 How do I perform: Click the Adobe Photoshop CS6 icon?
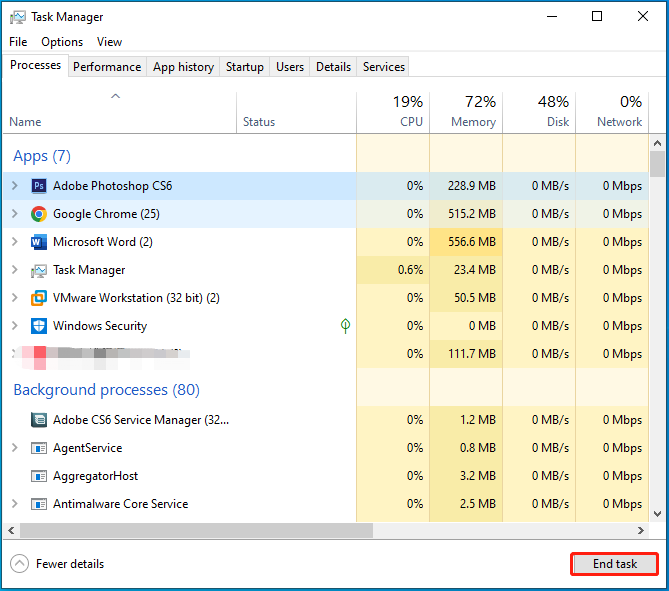click(x=39, y=186)
